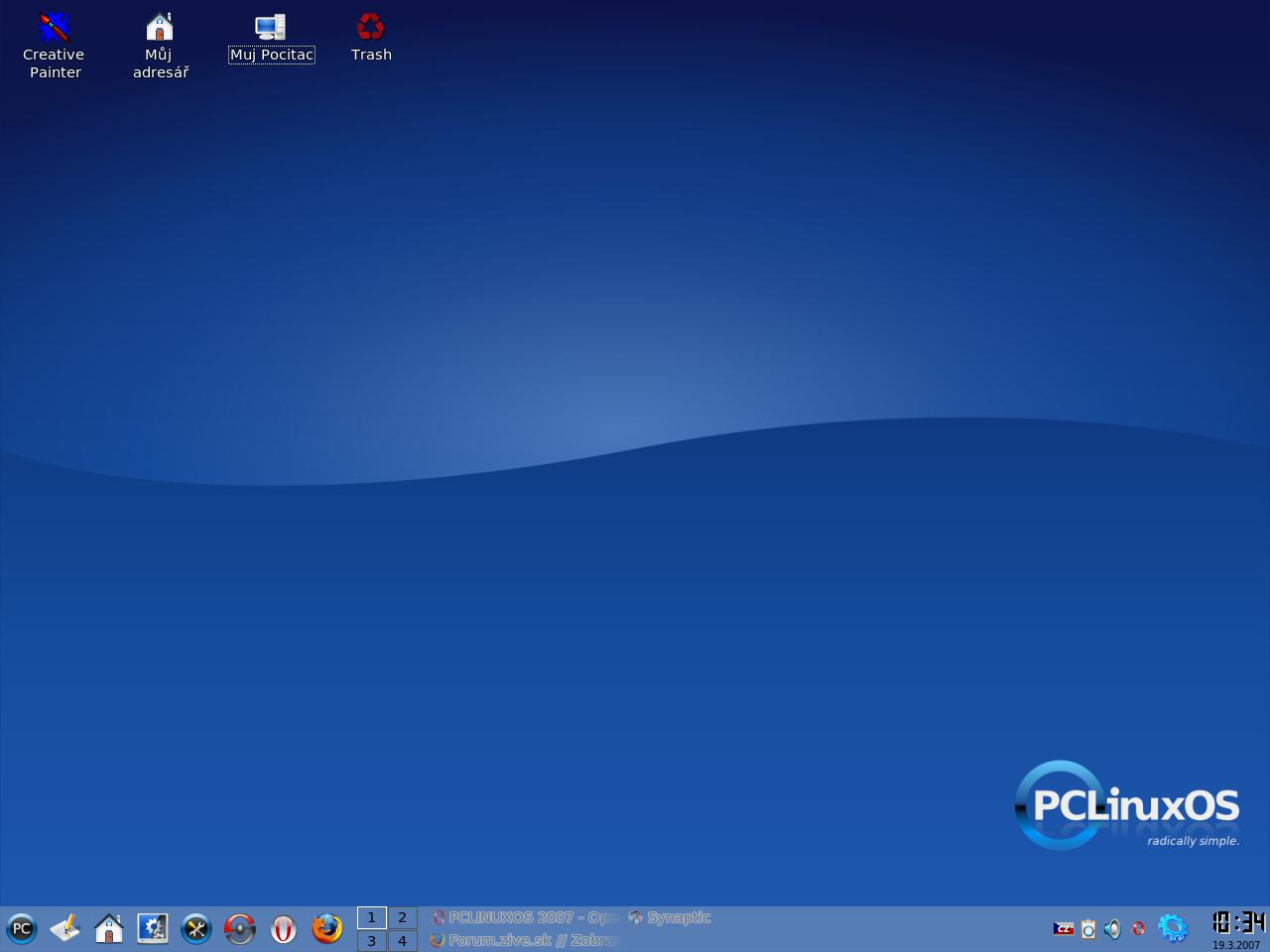Launch Firefox browser from the panel

click(327, 929)
